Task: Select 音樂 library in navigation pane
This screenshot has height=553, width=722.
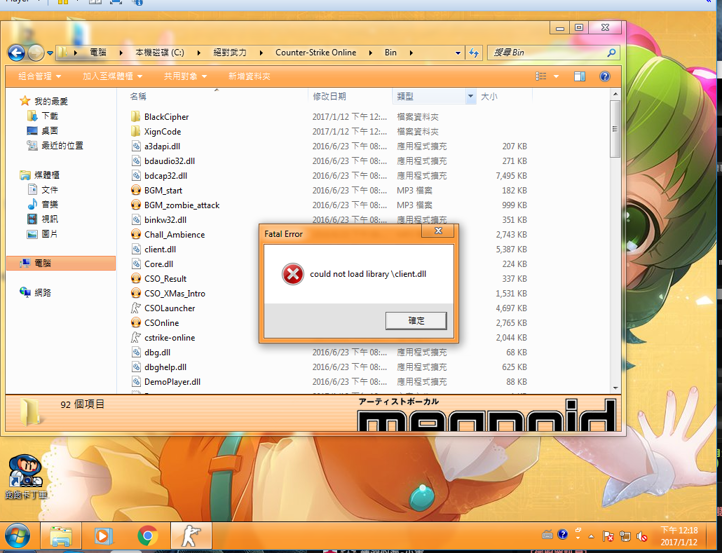Action: (42, 204)
